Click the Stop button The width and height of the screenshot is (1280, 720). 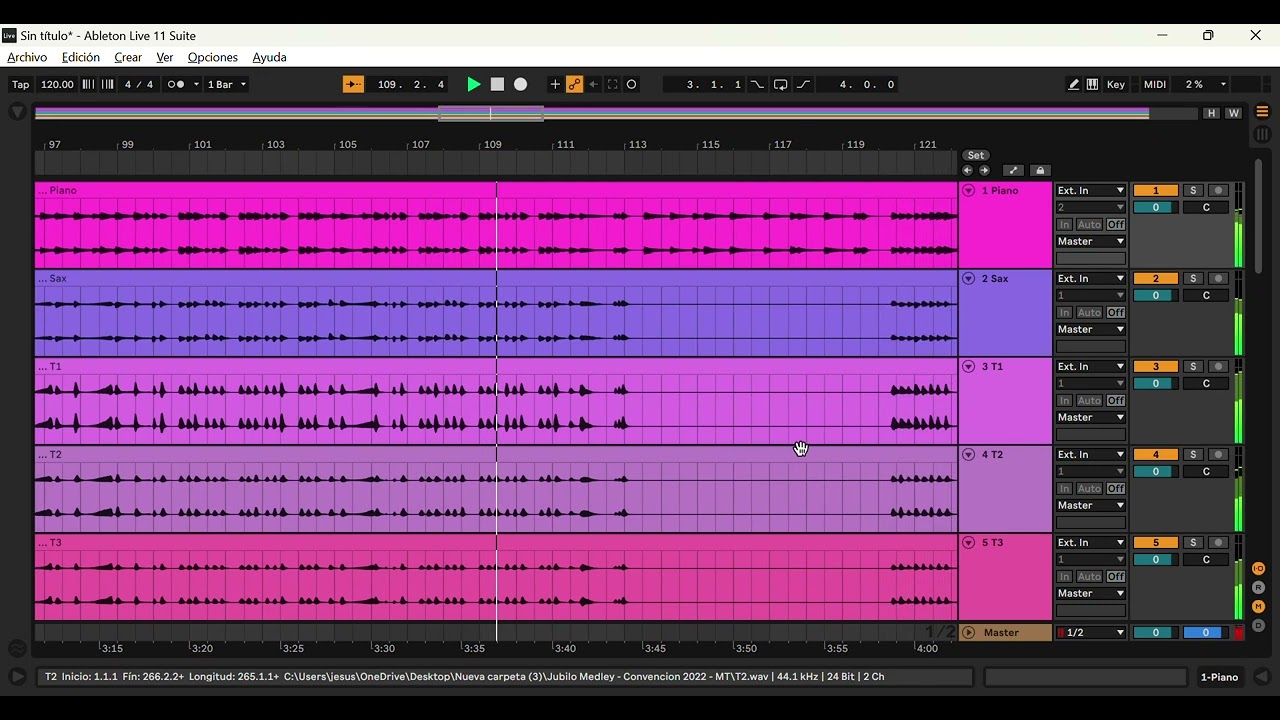coord(497,85)
